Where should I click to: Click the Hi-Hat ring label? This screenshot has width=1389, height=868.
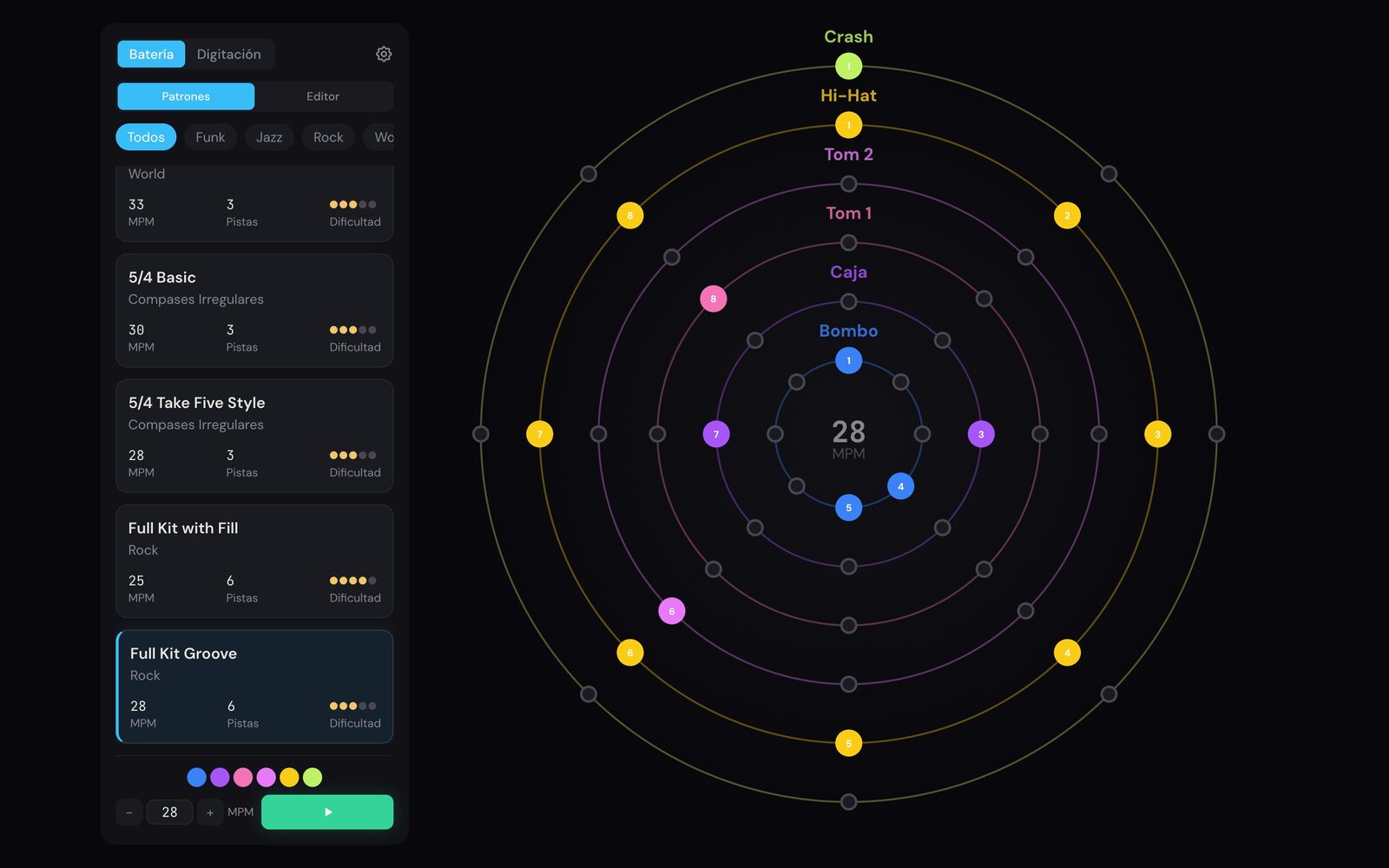[x=848, y=95]
